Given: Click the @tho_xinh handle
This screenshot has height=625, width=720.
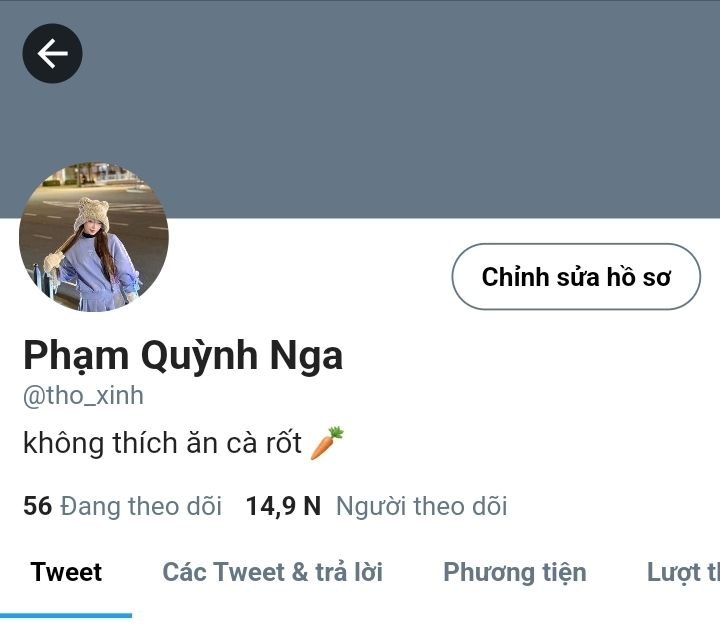Looking at the screenshot, I should 83,395.
